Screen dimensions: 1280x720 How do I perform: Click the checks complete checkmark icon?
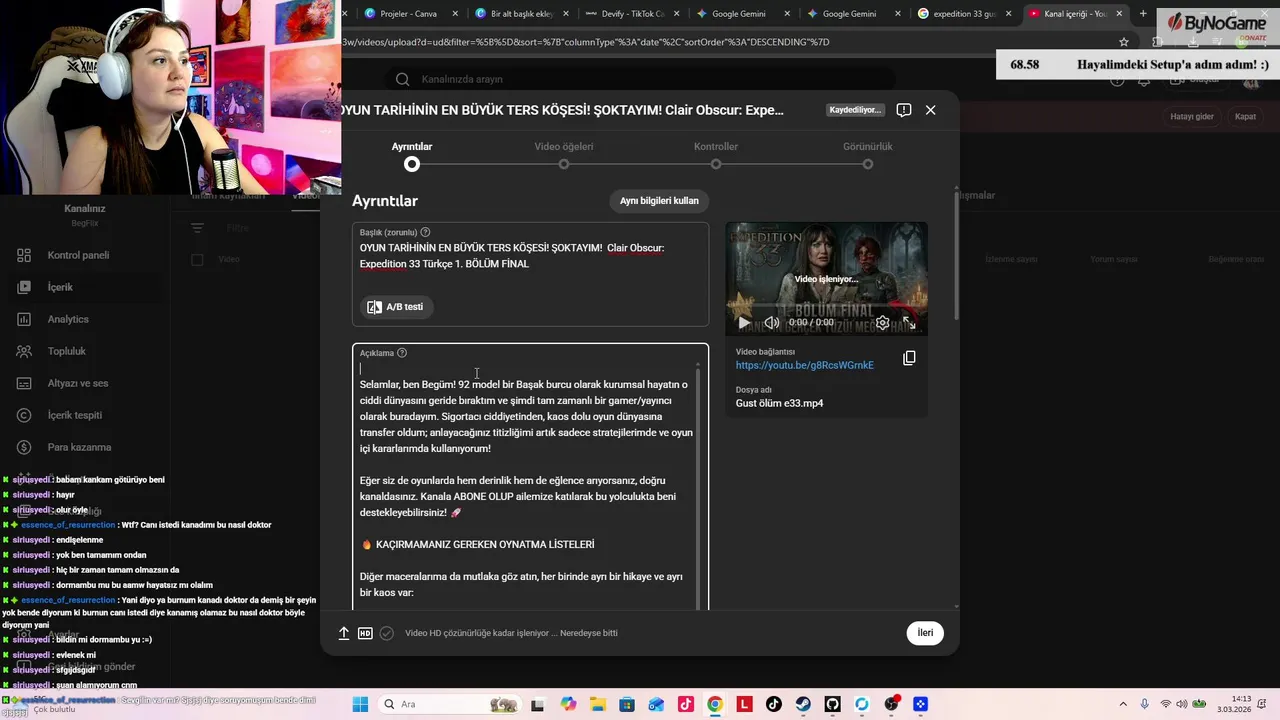click(386, 633)
